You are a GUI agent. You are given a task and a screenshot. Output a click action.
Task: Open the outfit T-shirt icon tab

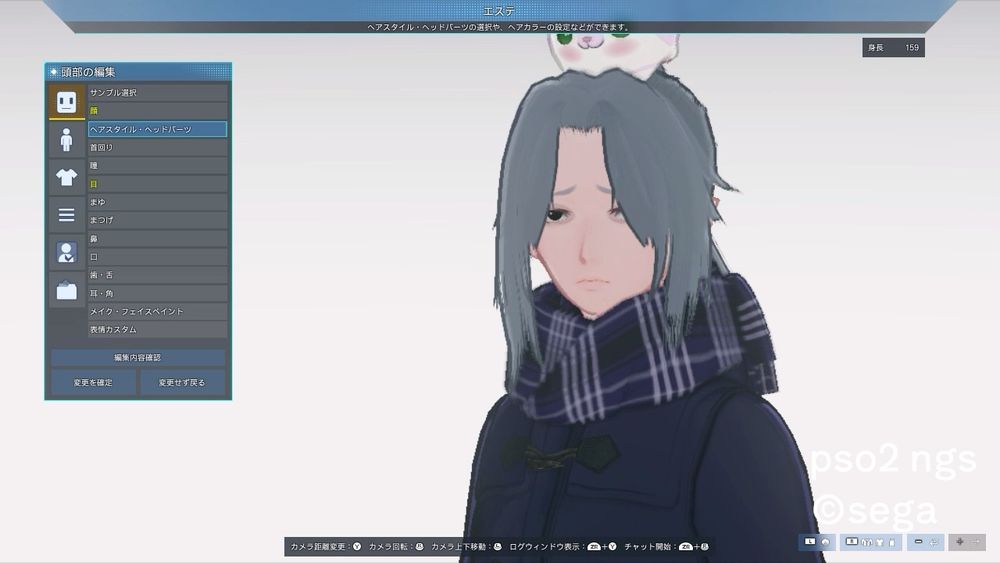pyautogui.click(x=66, y=177)
